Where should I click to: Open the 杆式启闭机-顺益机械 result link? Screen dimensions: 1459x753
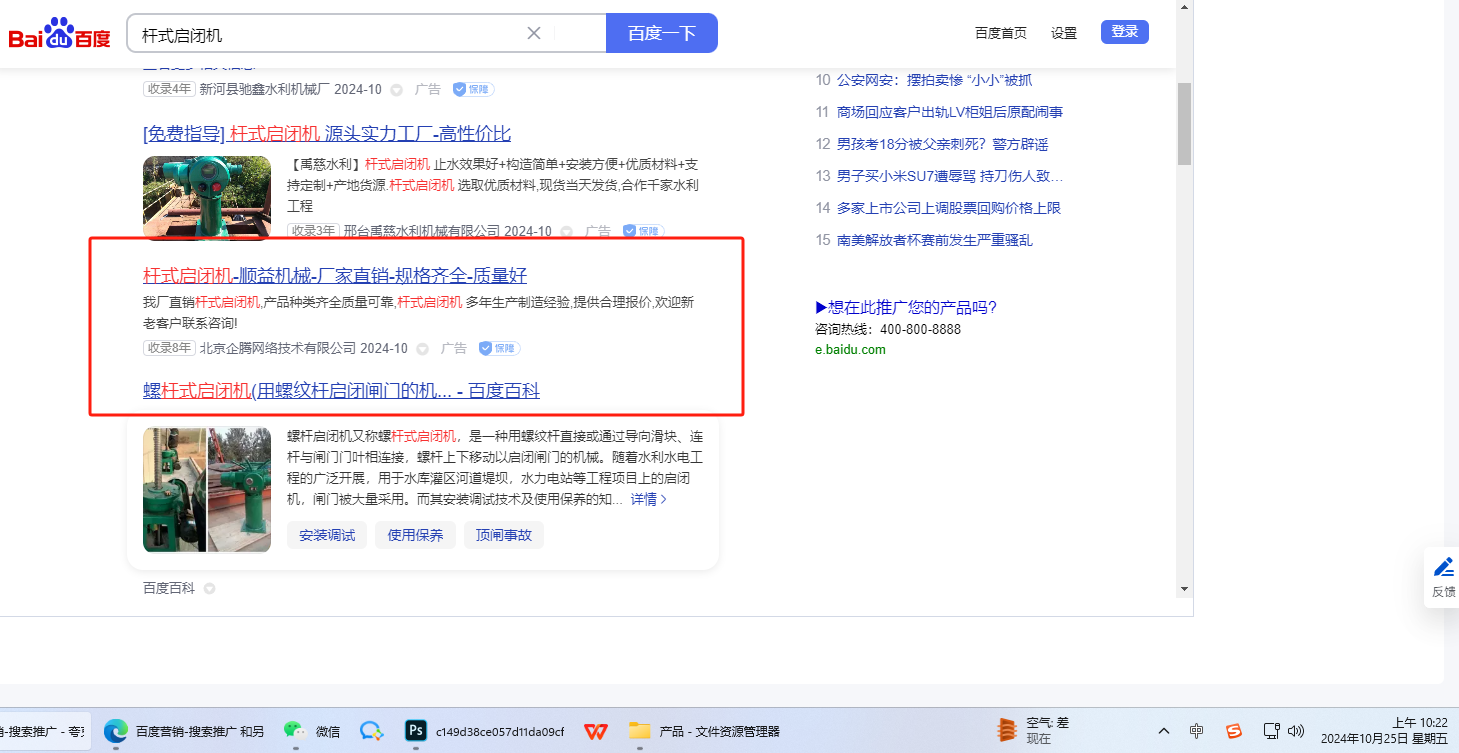tap(334, 275)
